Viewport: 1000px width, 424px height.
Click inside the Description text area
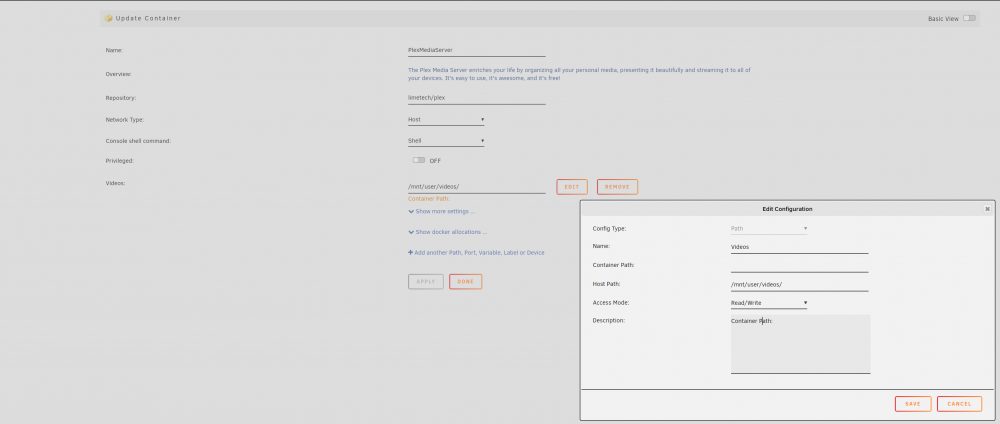click(x=800, y=344)
